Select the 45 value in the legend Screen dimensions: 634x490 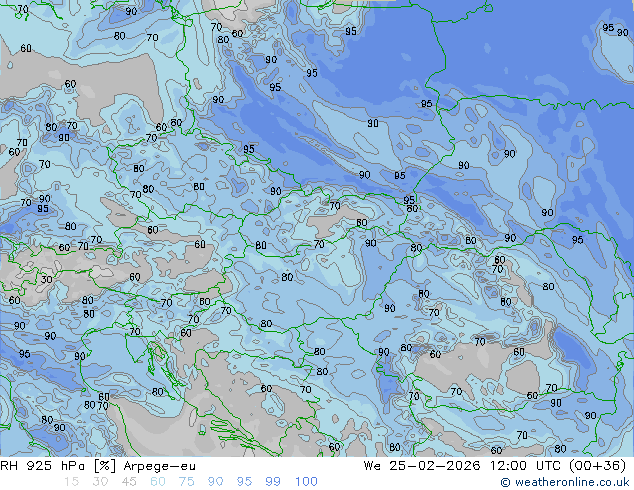point(129,482)
